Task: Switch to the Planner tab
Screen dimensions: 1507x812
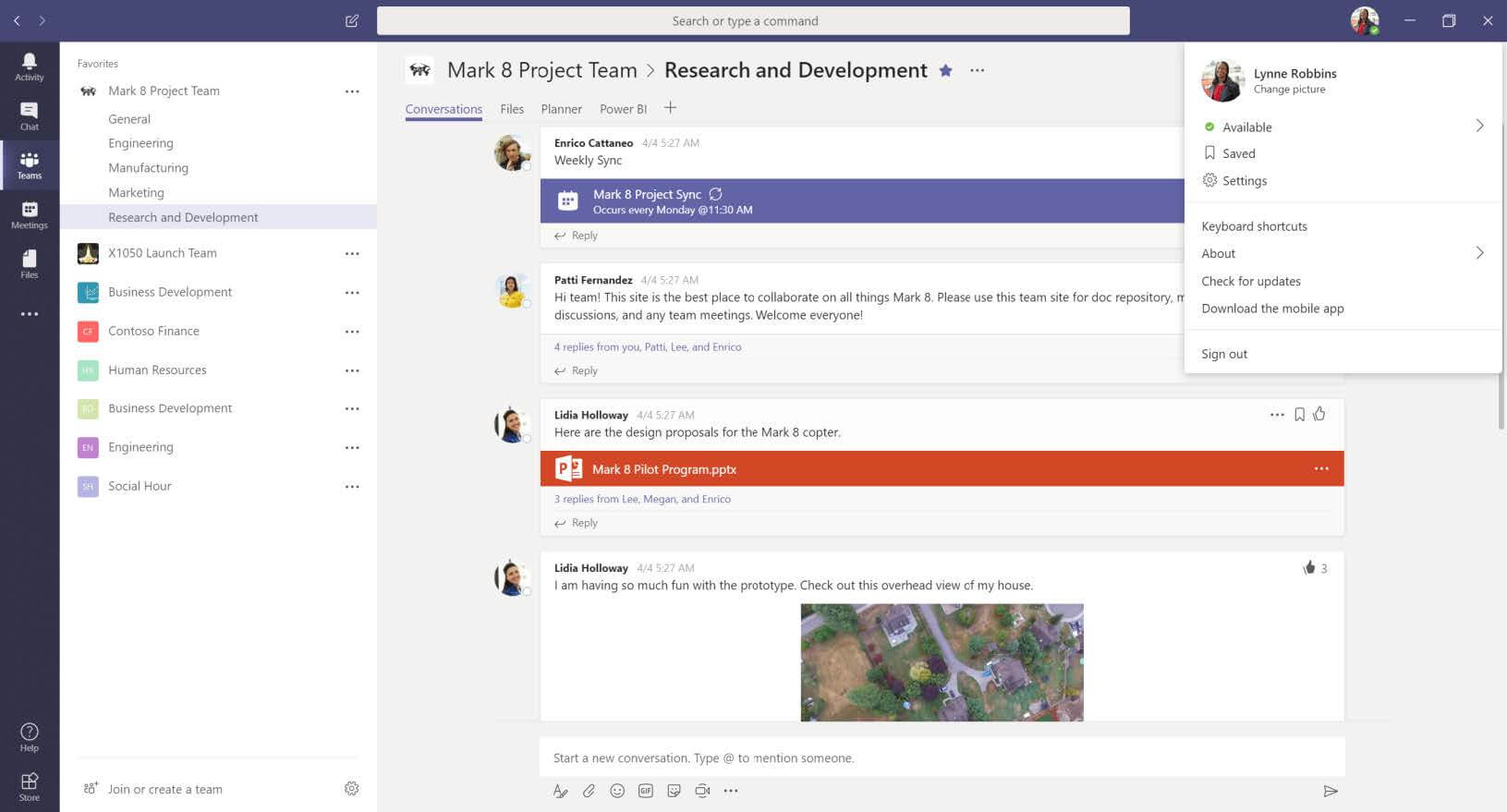Action: [x=562, y=109]
